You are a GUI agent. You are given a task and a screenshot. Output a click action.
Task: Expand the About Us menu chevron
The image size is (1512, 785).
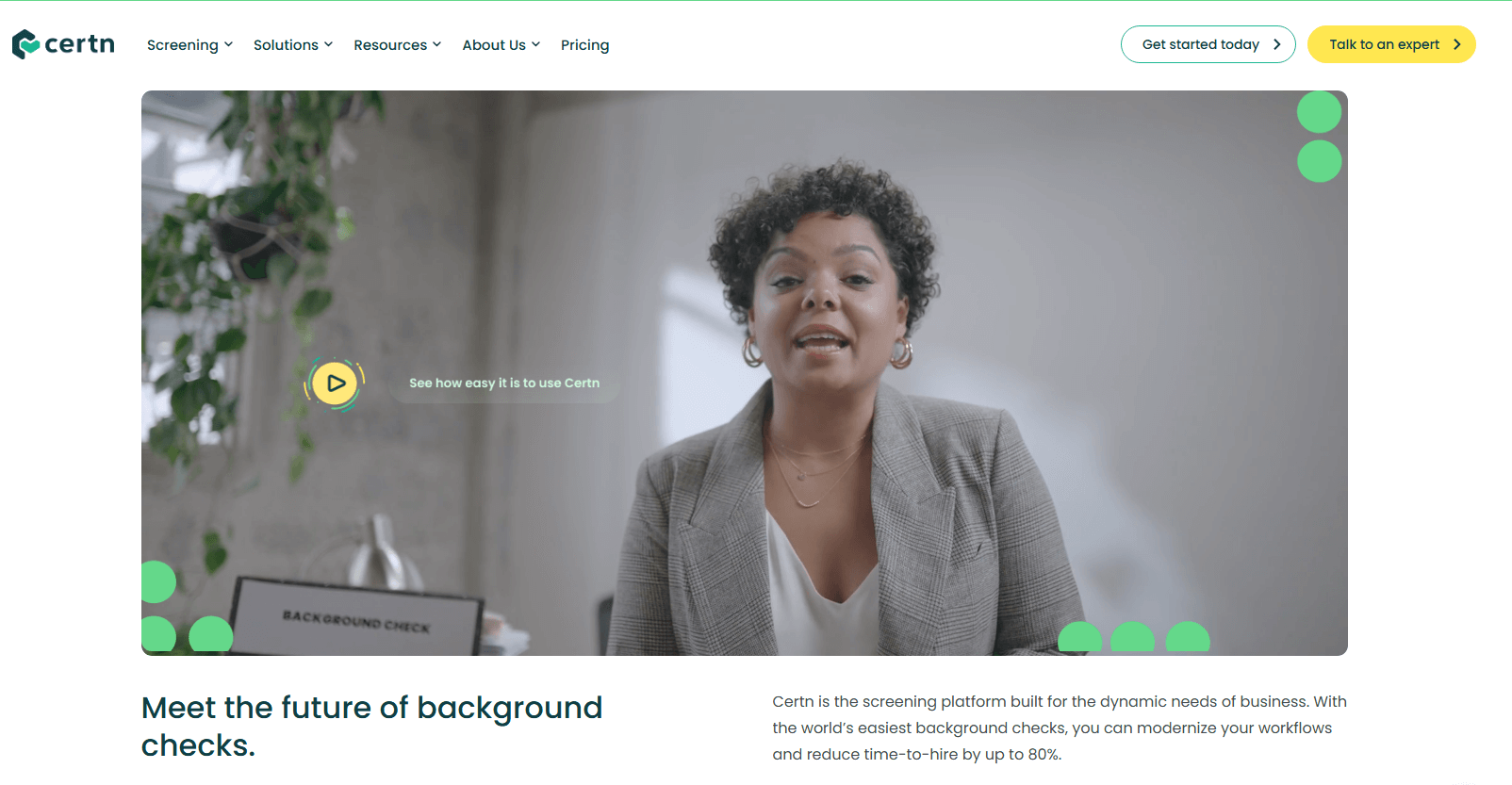[x=535, y=44]
